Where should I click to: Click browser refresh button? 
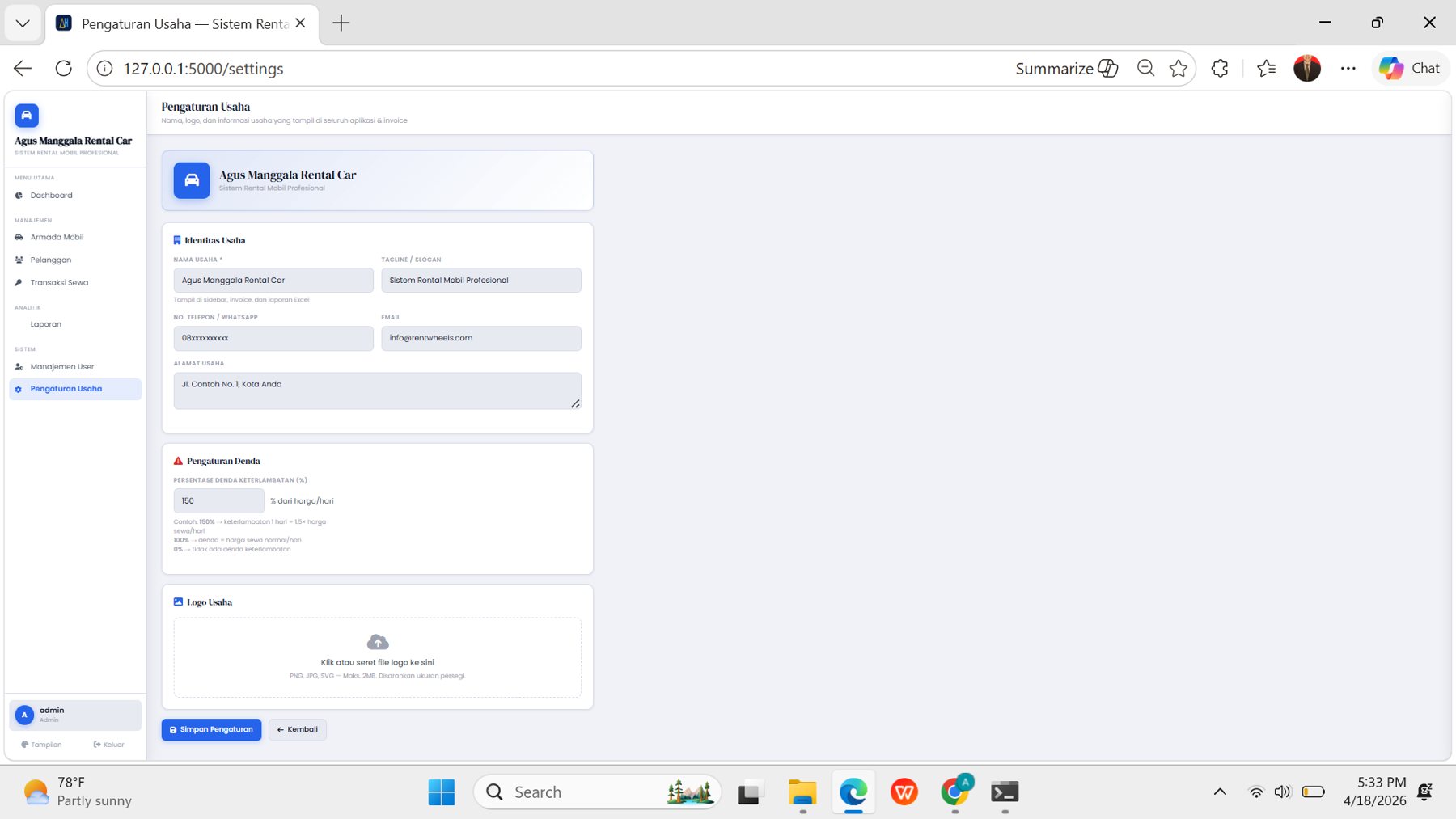point(64,69)
